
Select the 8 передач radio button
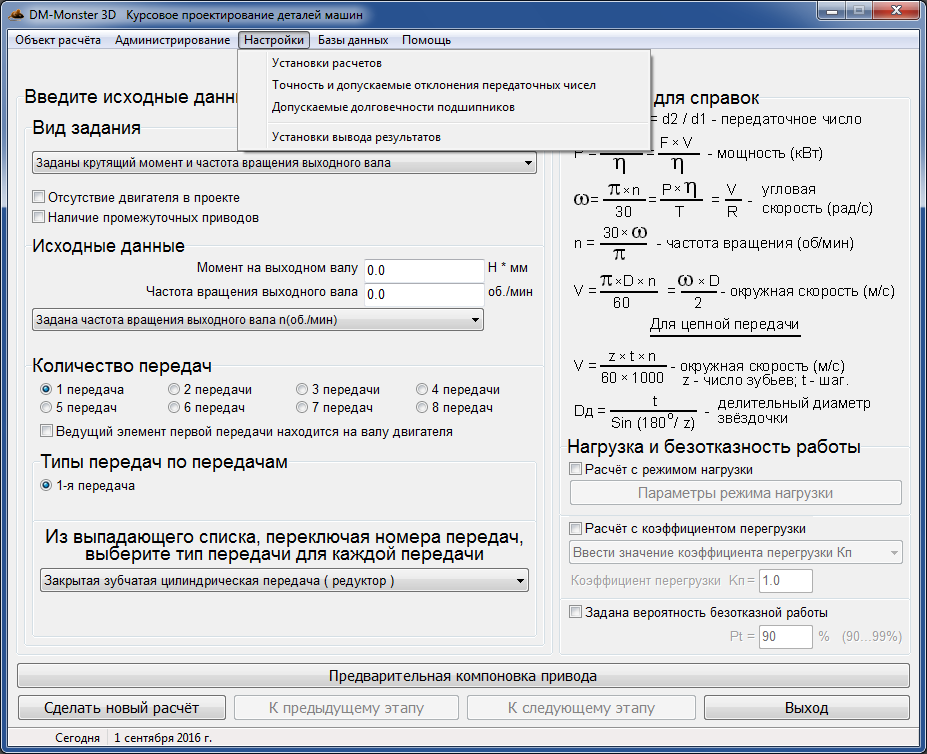422,407
